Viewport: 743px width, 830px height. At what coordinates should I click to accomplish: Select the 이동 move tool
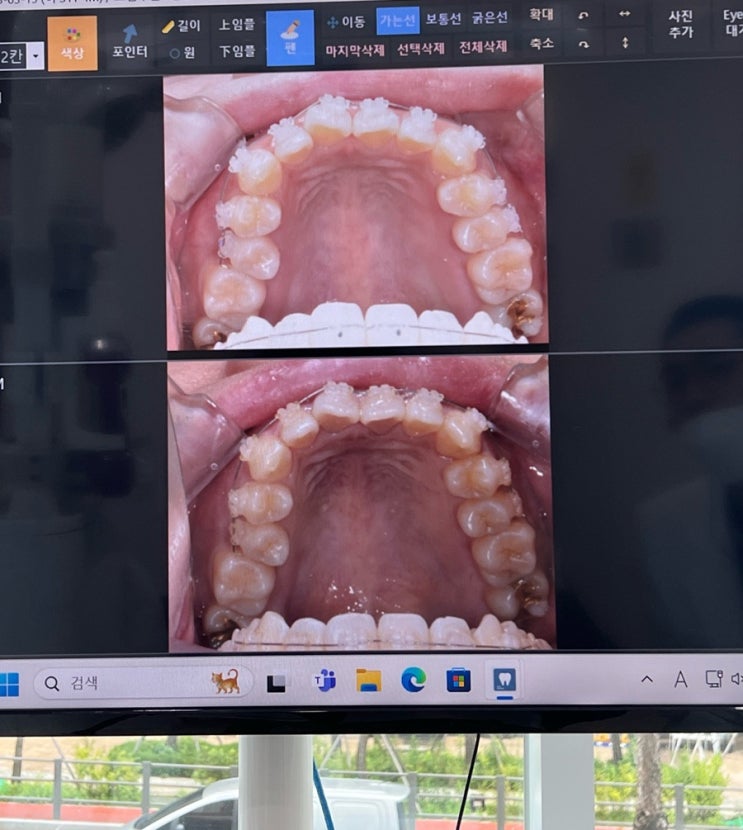coord(346,20)
